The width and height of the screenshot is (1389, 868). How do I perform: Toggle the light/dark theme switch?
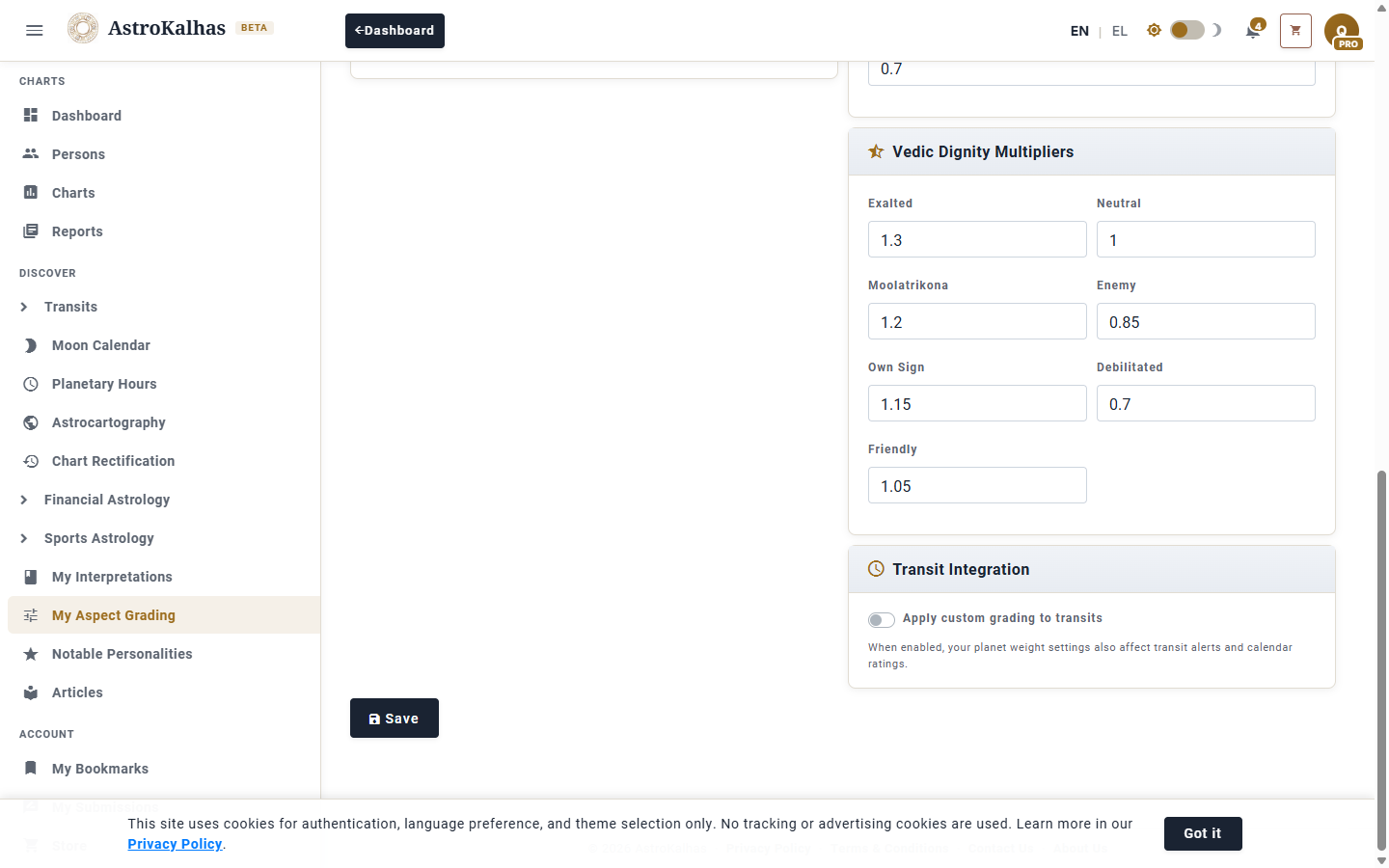point(1186,30)
